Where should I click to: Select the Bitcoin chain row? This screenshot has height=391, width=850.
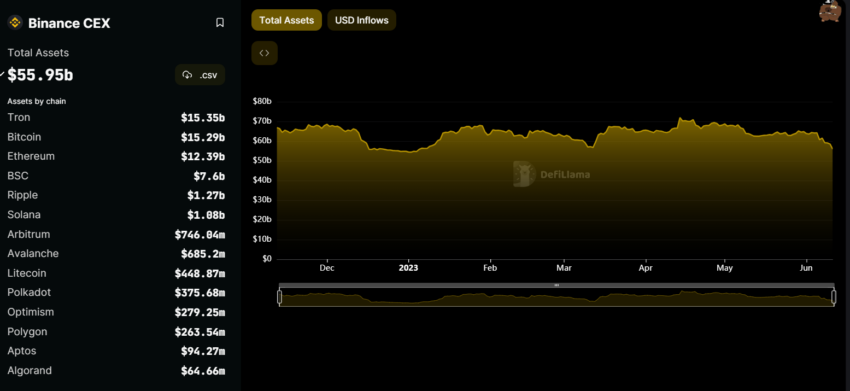[x=116, y=137]
